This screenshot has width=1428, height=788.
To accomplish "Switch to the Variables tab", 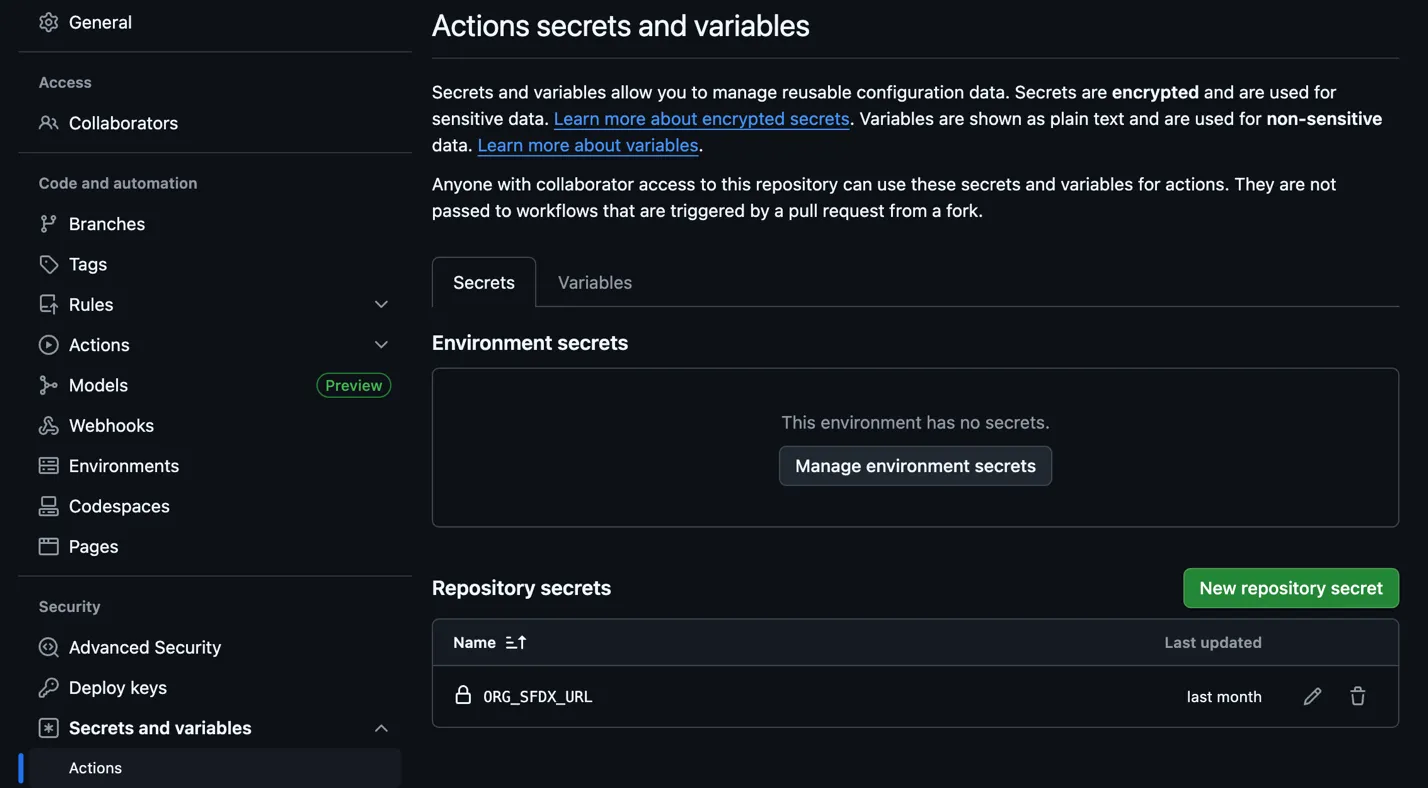I will point(594,282).
